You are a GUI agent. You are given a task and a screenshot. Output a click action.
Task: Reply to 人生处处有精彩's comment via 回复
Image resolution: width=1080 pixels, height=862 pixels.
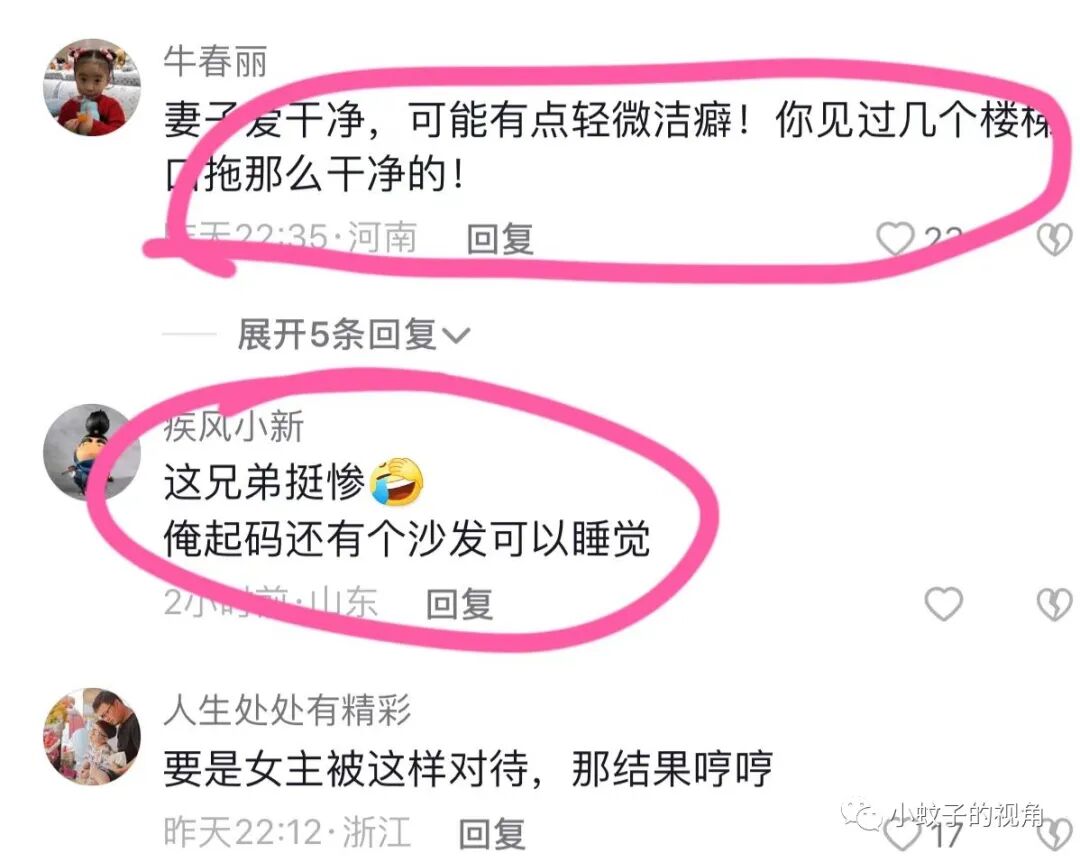(492, 833)
